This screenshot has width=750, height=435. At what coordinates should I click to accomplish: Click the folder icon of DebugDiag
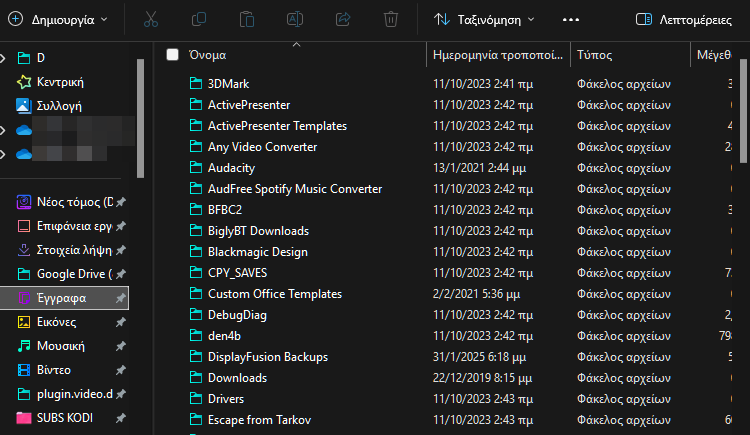[x=196, y=315]
